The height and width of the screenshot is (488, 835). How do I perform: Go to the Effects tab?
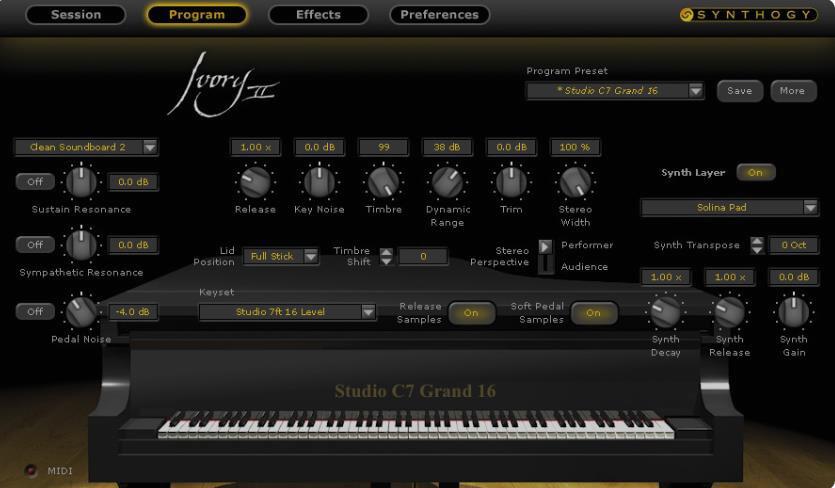click(318, 14)
